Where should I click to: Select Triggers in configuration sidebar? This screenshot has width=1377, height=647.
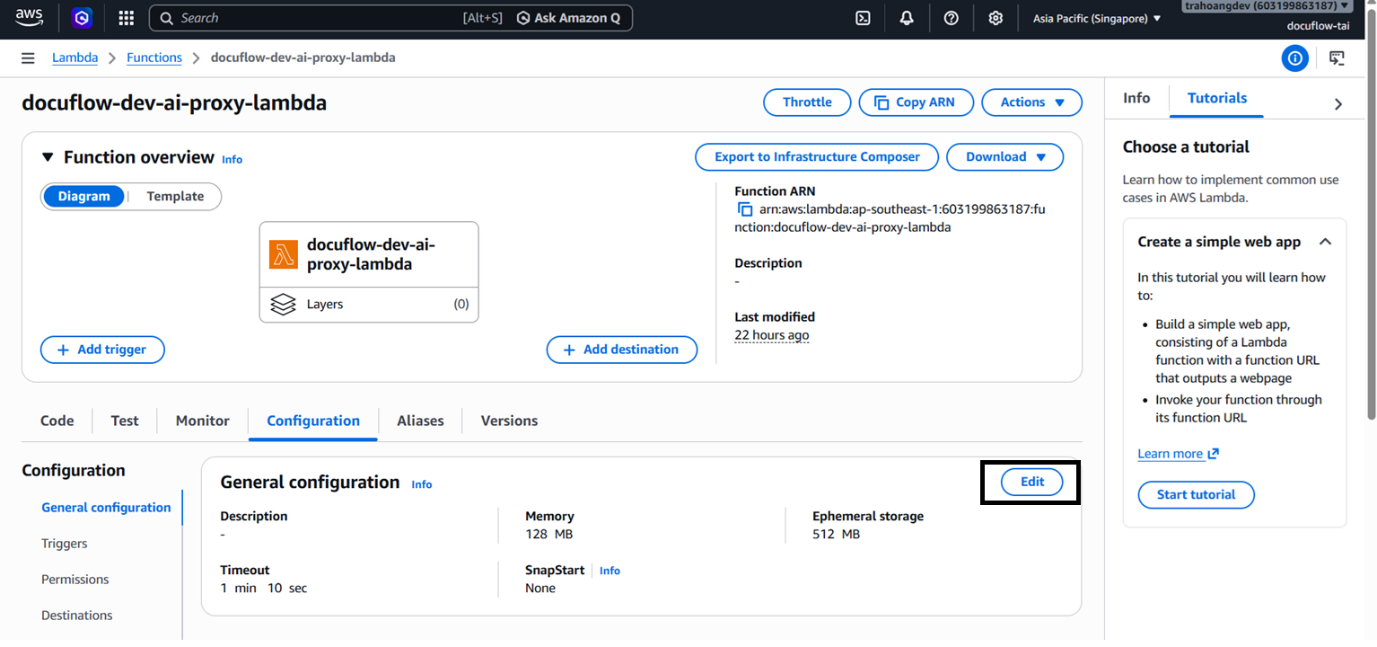point(64,544)
